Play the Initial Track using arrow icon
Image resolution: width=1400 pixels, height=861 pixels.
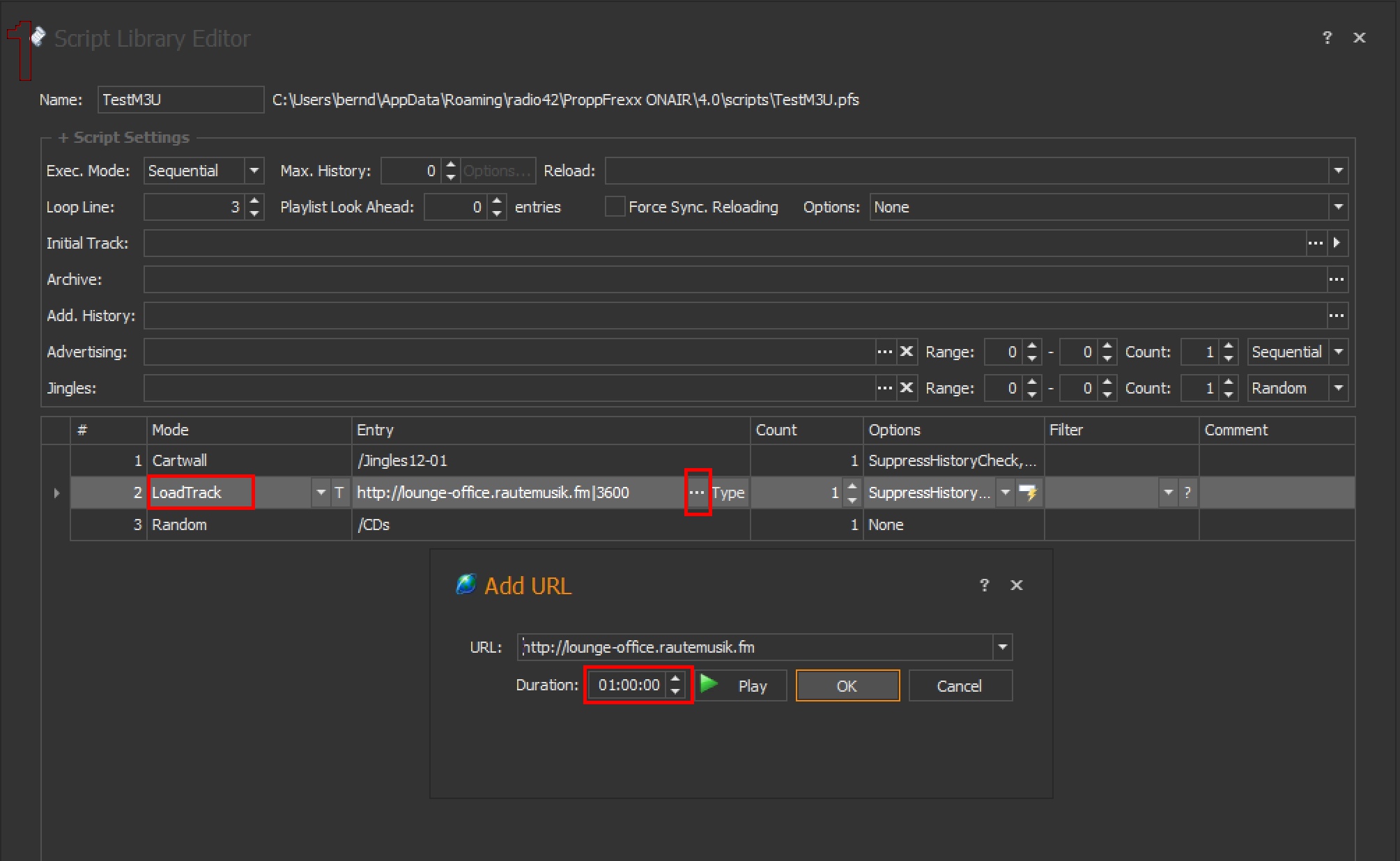click(x=1337, y=243)
